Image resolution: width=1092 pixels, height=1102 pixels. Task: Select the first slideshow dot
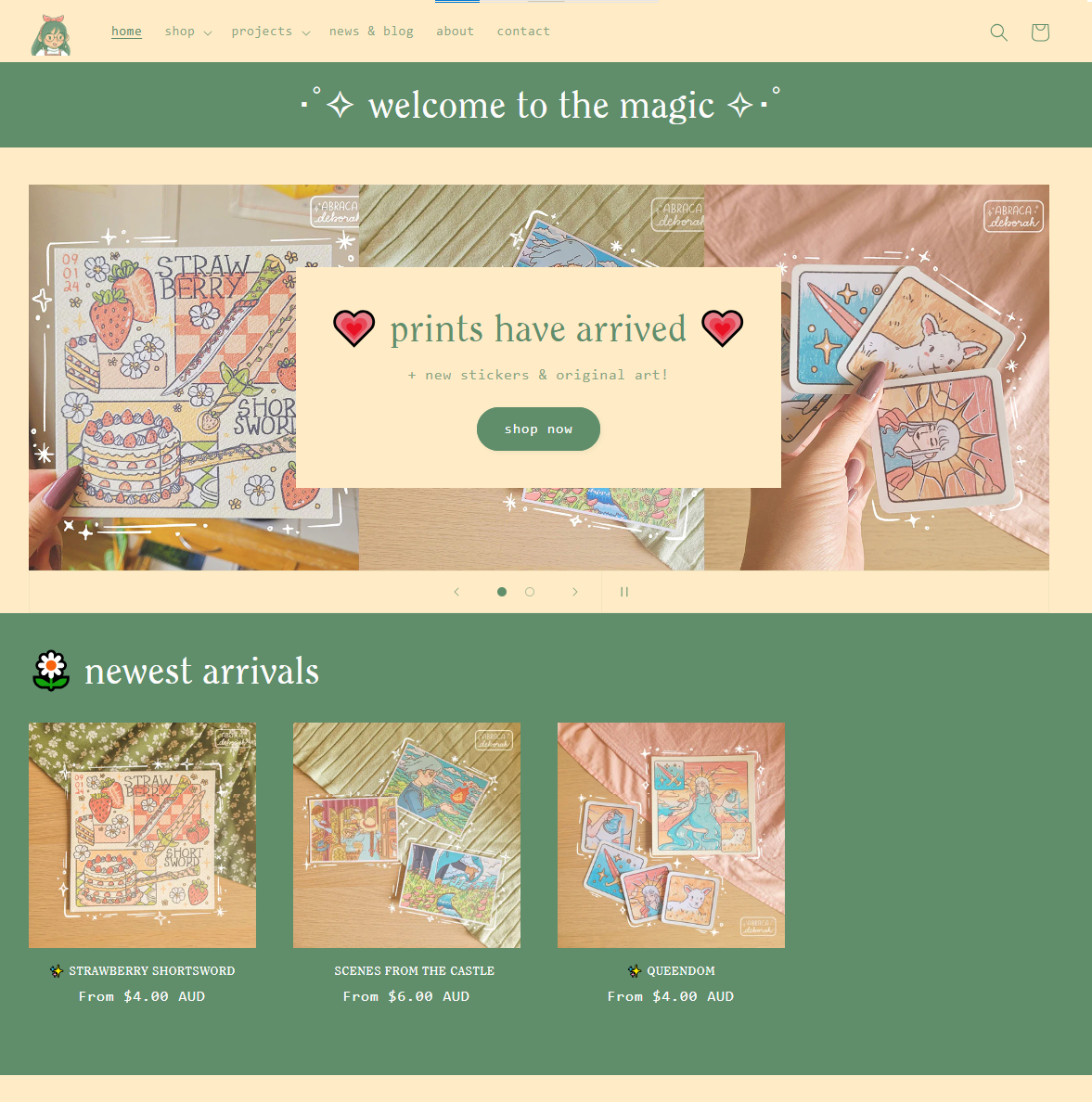pos(501,592)
